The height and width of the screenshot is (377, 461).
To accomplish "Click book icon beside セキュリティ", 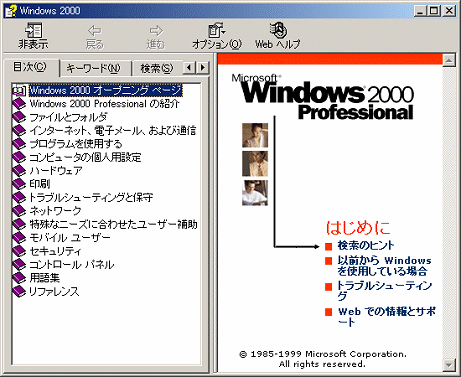I will pos(19,251).
